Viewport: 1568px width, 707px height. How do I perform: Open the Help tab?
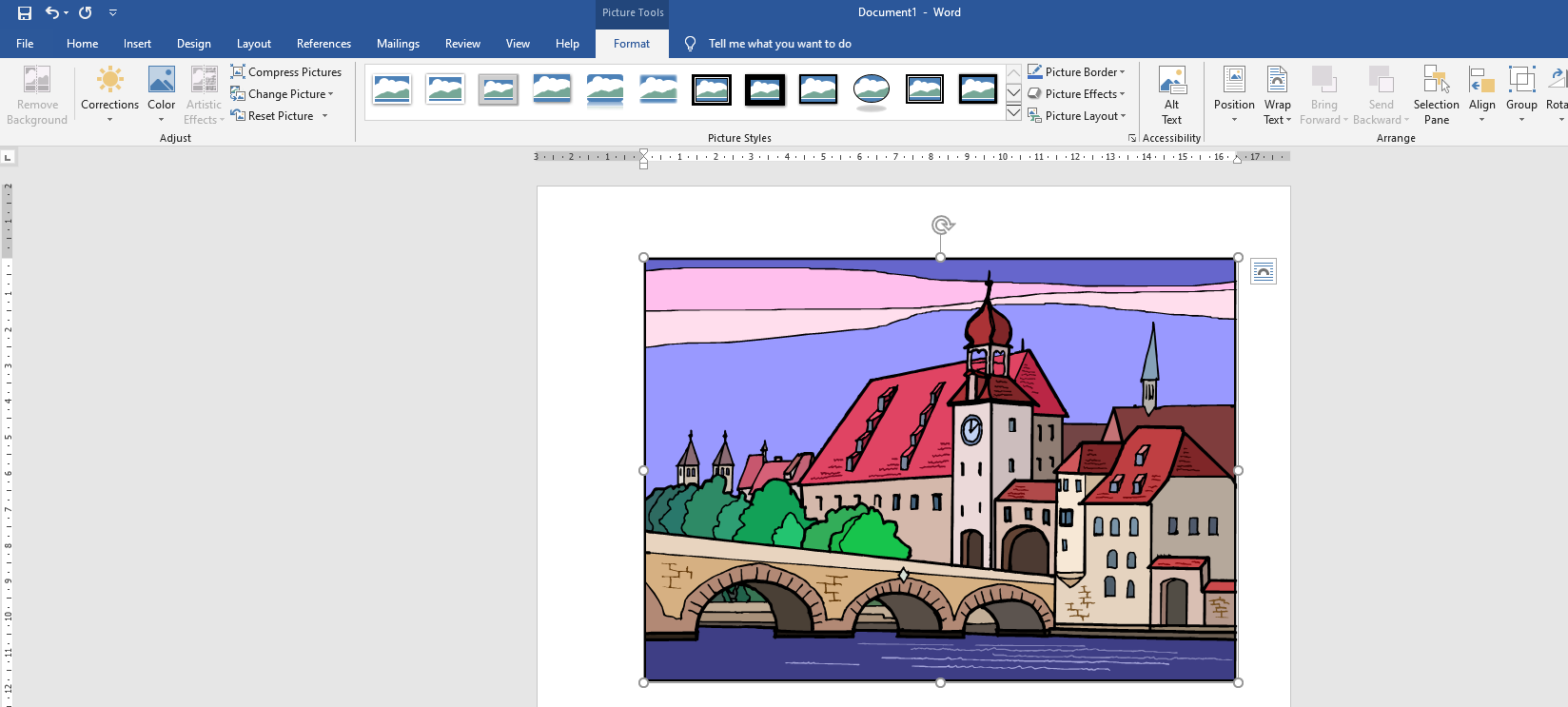tap(567, 44)
